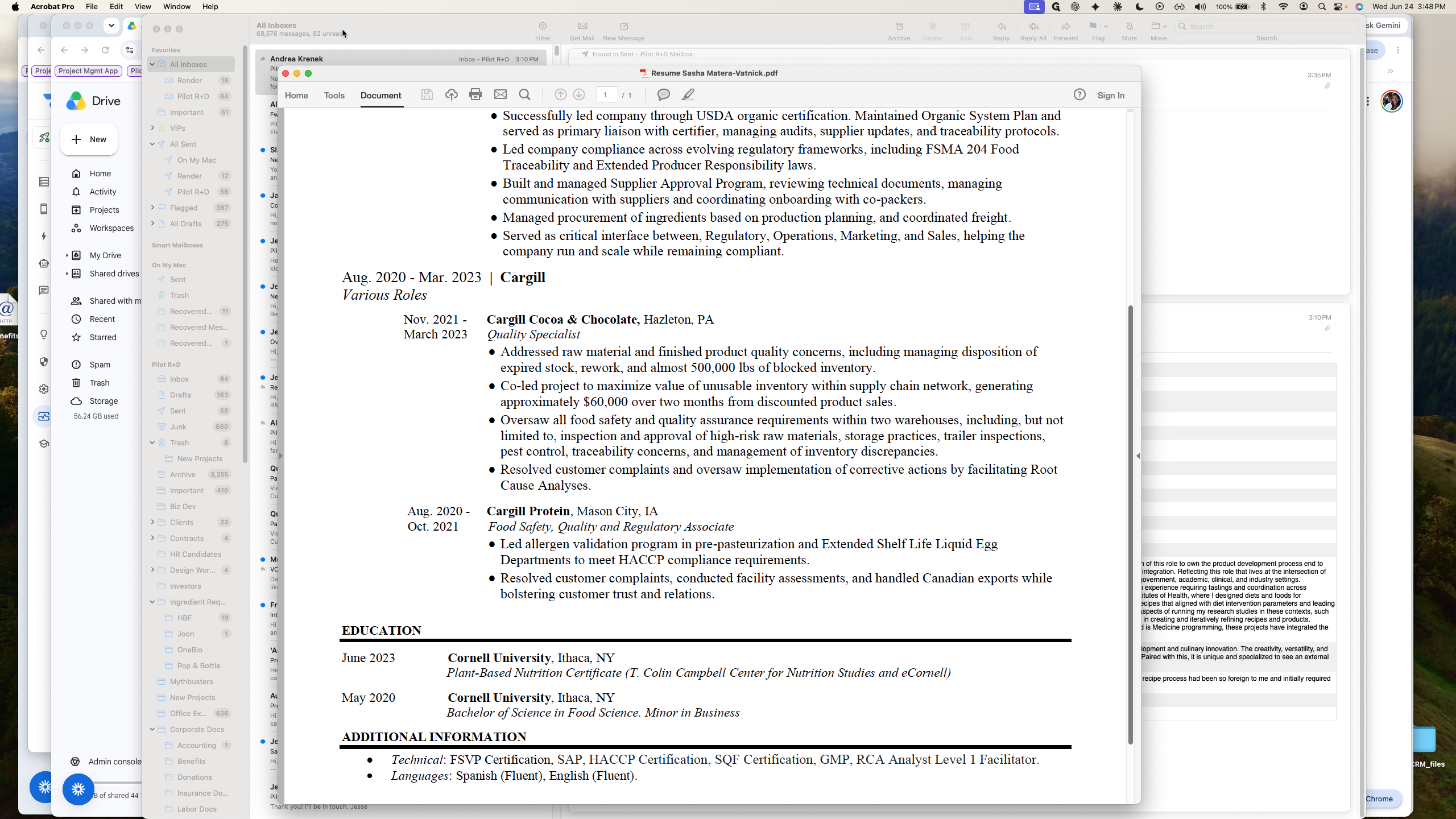Click the Acrobat document vertical scrollbar
The width and height of the screenshot is (1456, 819).
coord(1130,524)
